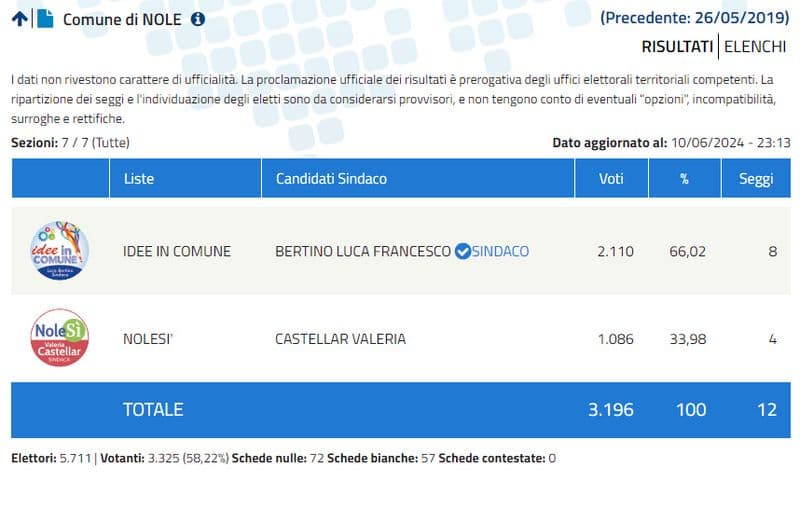Click the Voti column header
Viewport: 800px width, 508px height.
[610, 178]
